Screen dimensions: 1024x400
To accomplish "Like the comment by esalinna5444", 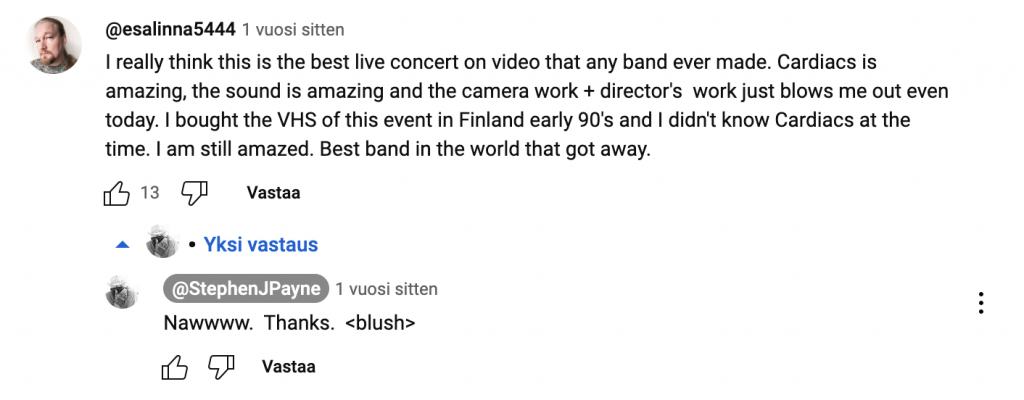I will tap(117, 193).
